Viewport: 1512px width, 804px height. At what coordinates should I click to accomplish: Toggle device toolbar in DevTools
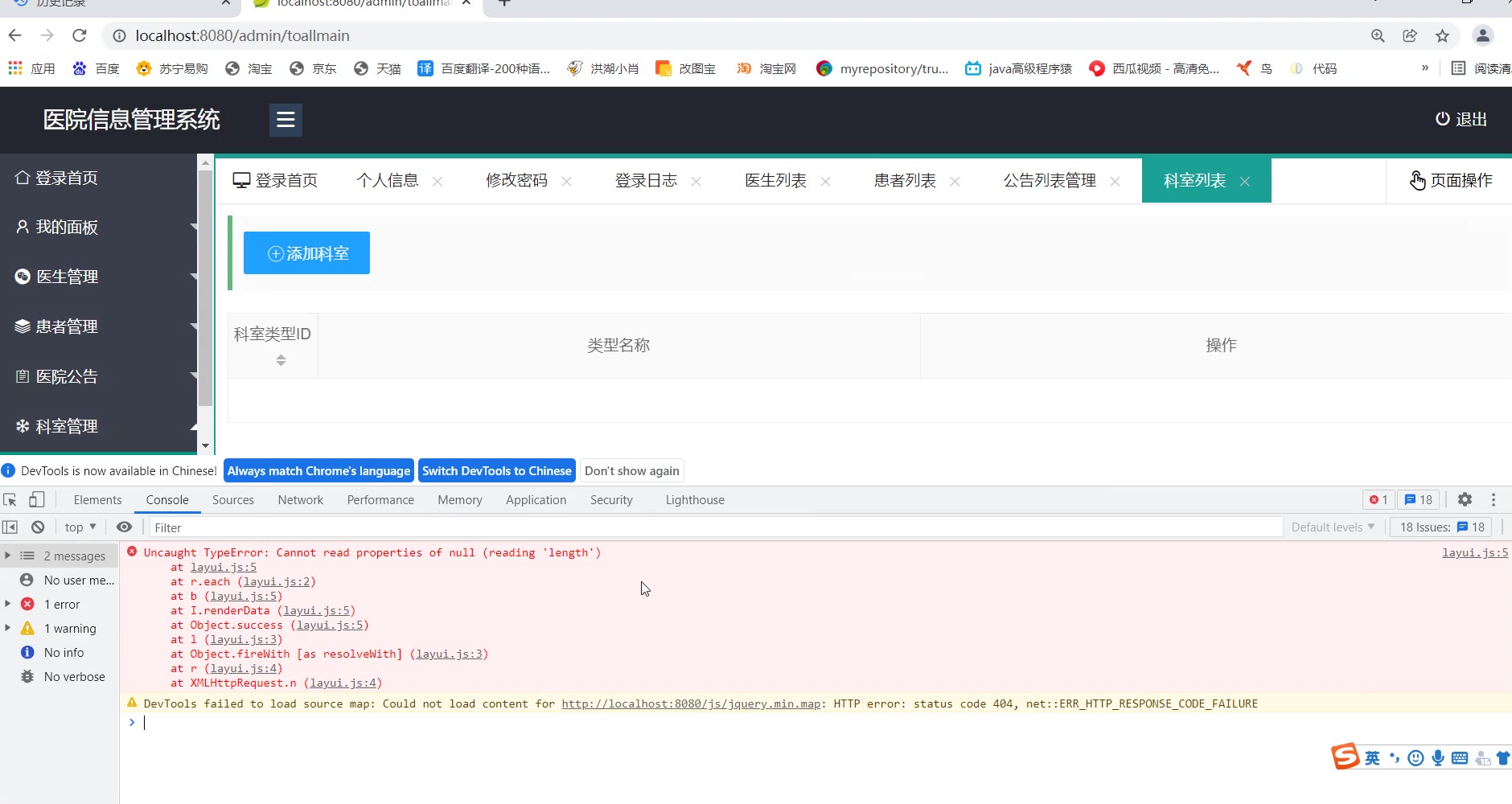pos(37,499)
